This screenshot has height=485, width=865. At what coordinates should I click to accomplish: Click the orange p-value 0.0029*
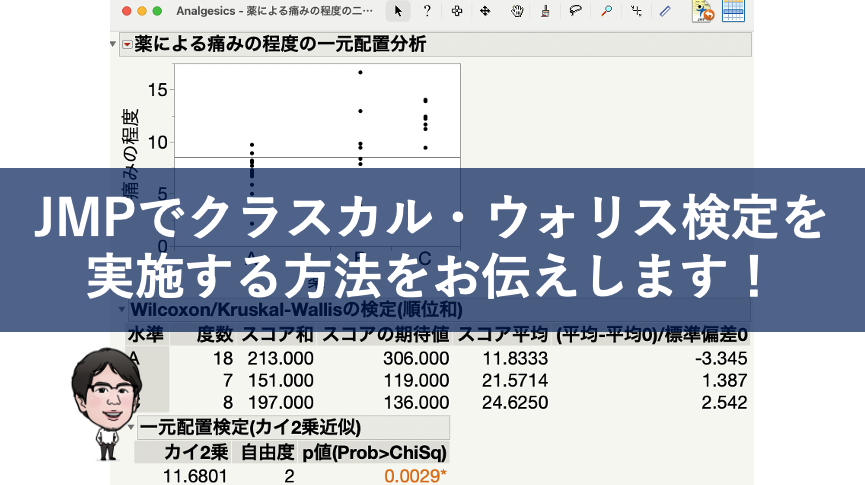(415, 476)
